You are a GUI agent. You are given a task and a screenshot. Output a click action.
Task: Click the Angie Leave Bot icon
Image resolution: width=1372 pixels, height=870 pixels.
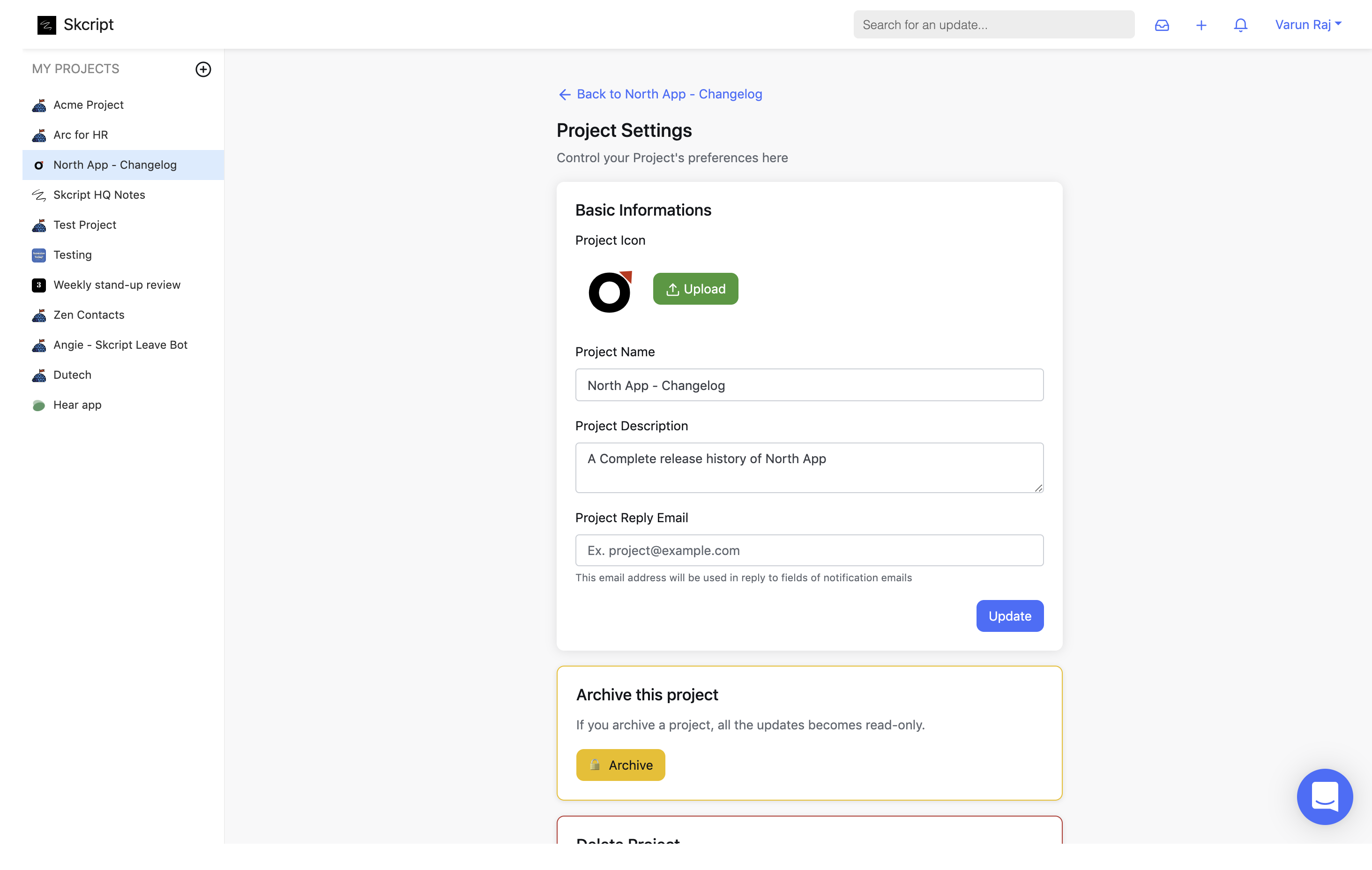coord(39,345)
